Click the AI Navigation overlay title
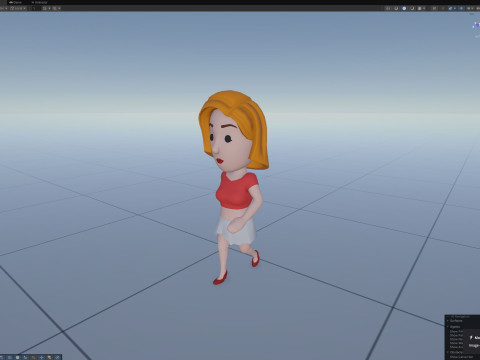This screenshot has height=360, width=480. pos(460,317)
